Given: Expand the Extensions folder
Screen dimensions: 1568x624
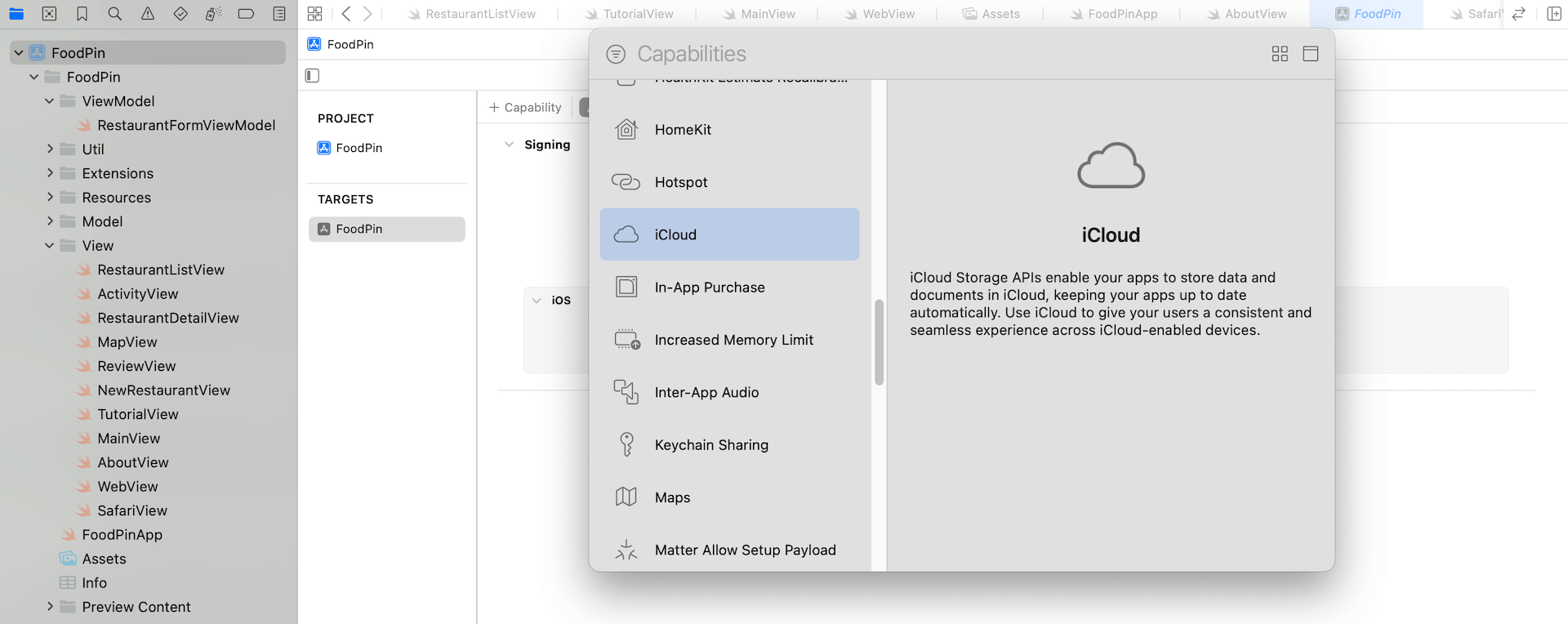Looking at the screenshot, I should click(50, 173).
